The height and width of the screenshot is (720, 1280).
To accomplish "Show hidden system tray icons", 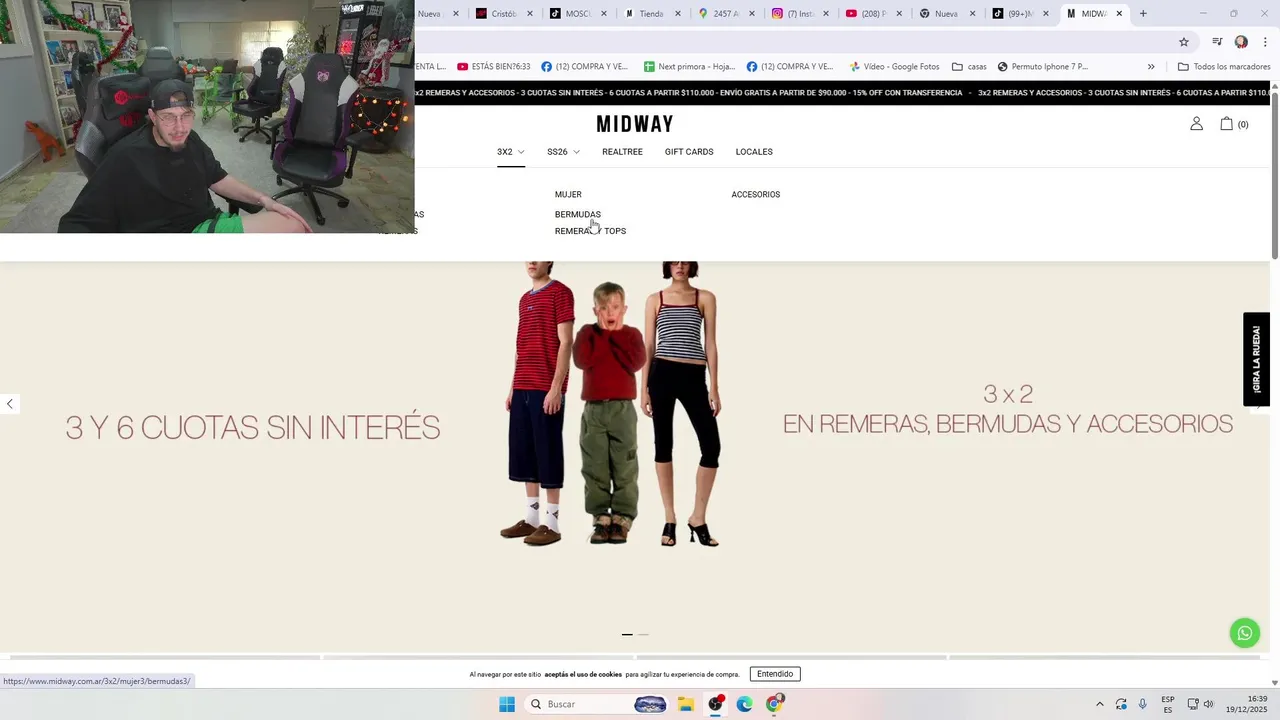I will (1100, 704).
